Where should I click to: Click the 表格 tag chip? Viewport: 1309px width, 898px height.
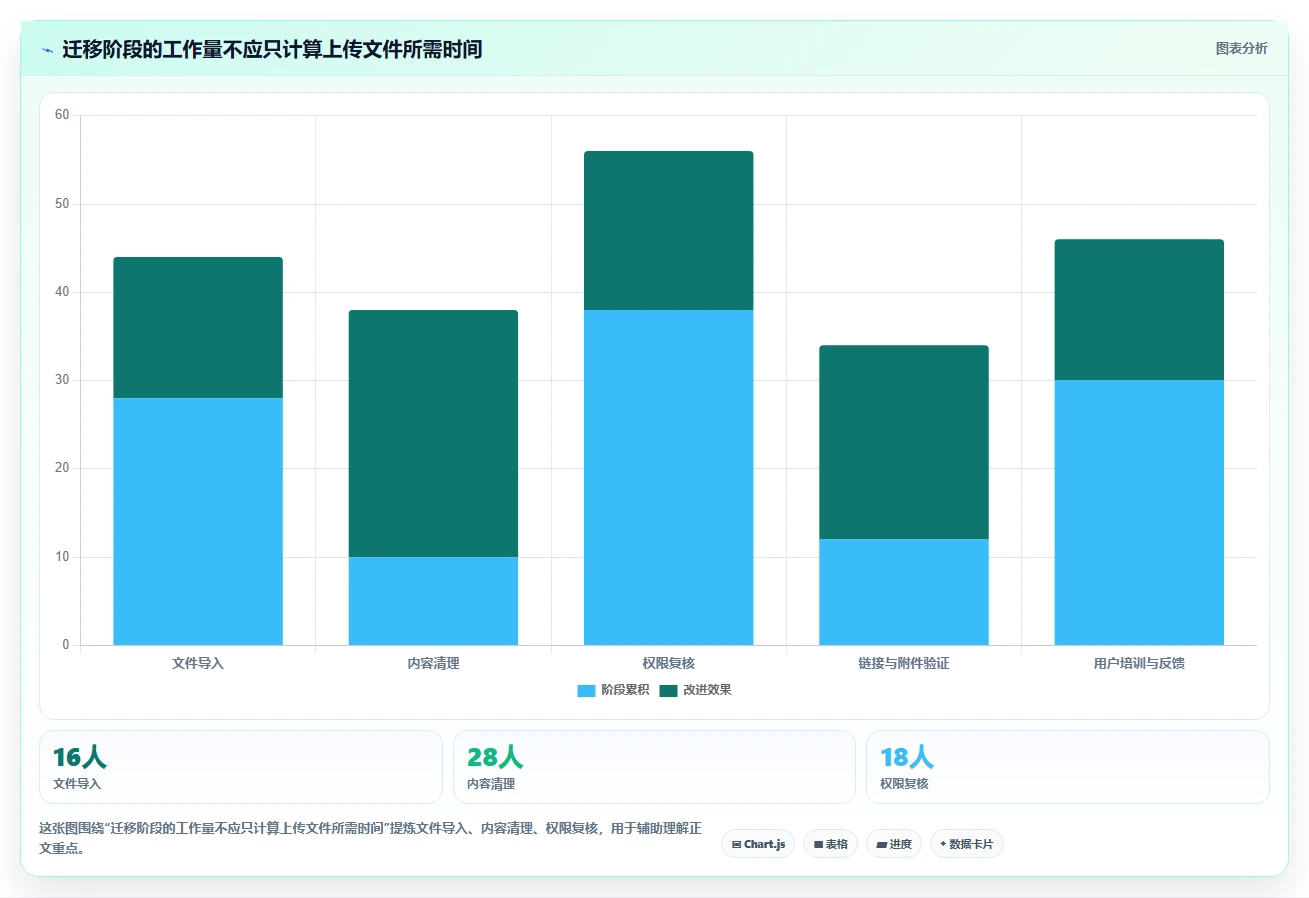[x=830, y=844]
